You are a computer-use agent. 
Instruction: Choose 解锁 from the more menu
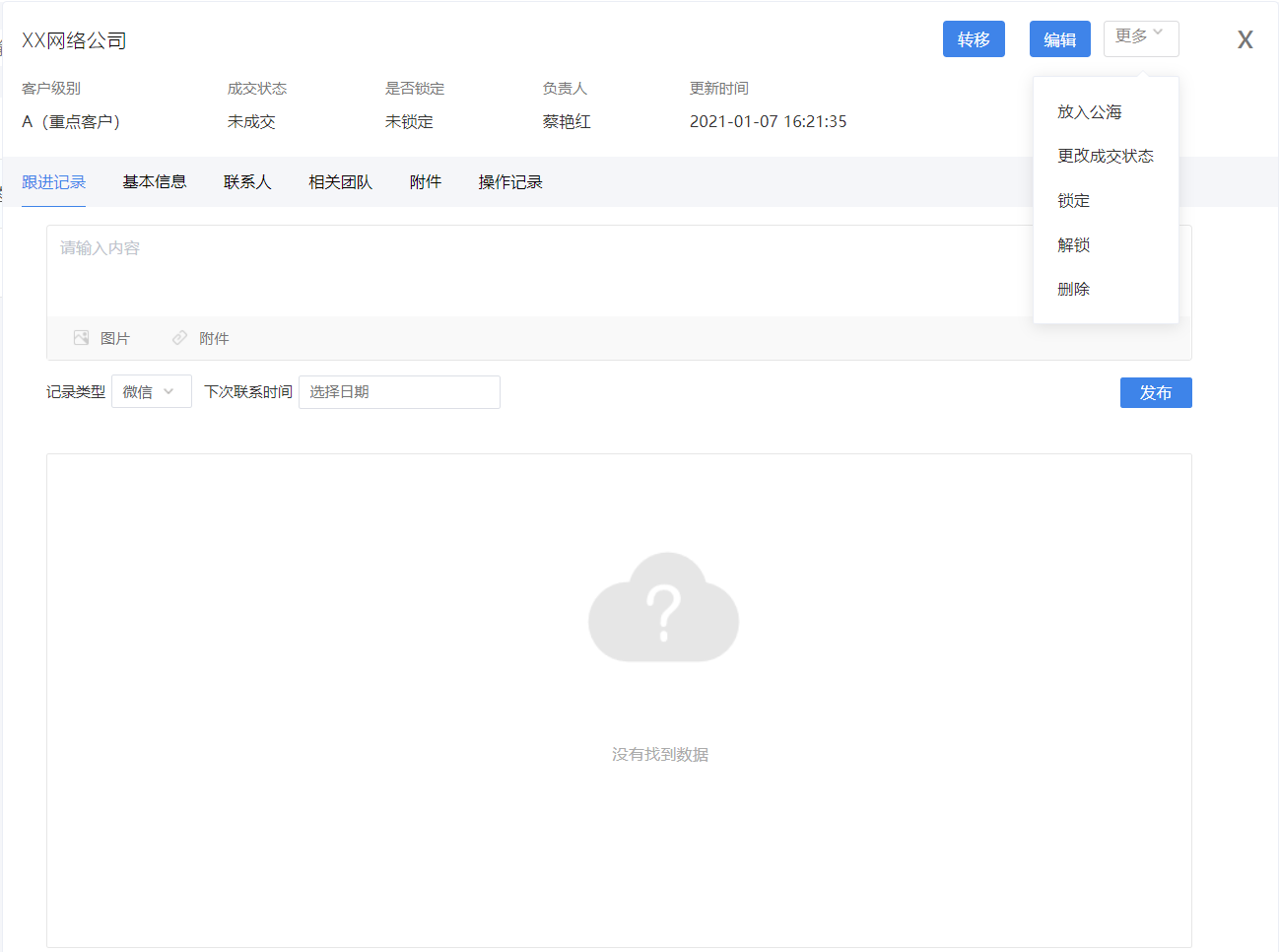tap(1073, 245)
